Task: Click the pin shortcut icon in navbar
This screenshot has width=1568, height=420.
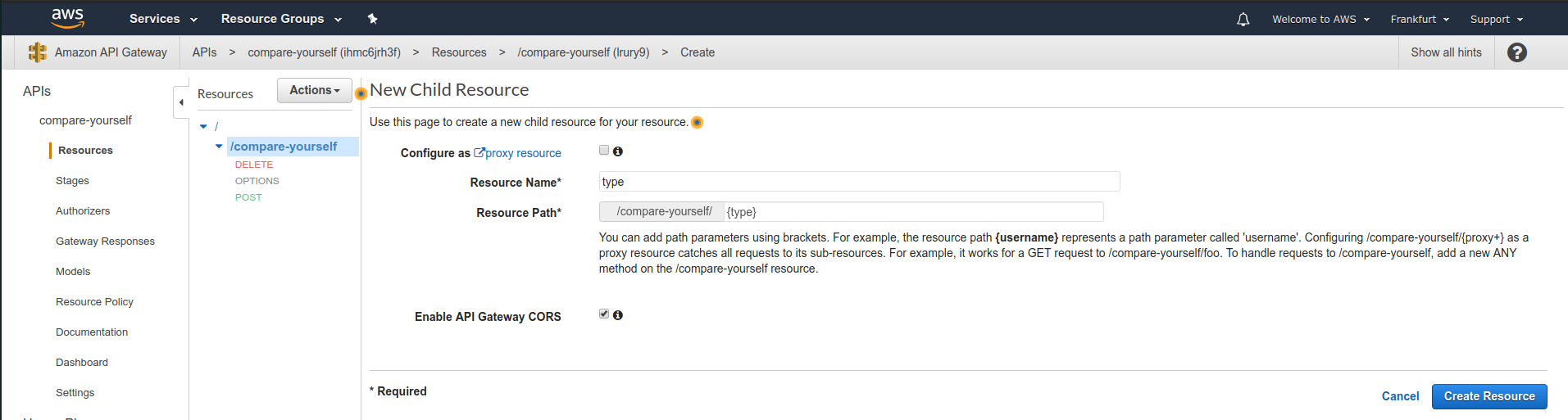Action: pos(372,19)
